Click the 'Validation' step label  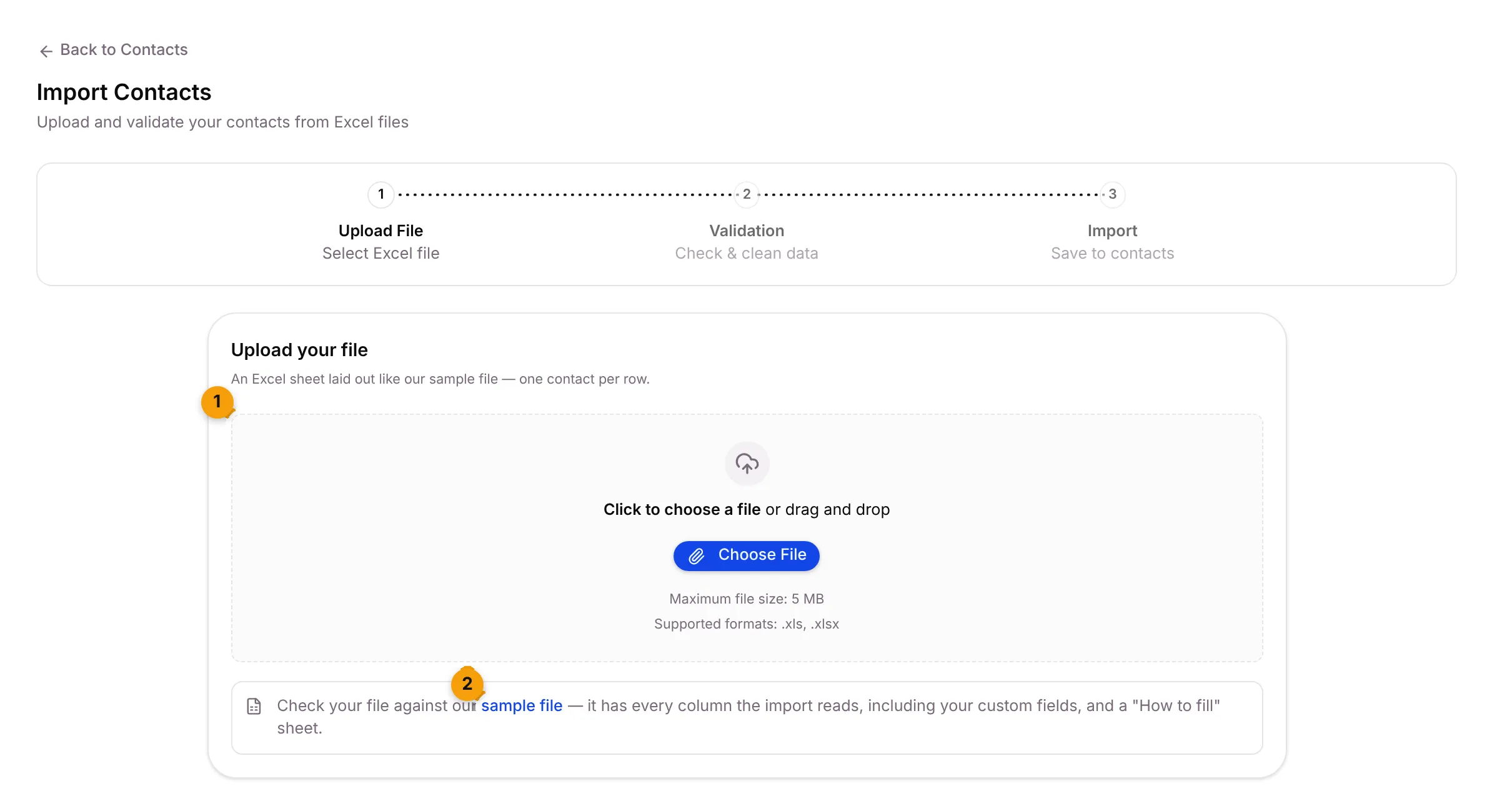click(x=747, y=231)
